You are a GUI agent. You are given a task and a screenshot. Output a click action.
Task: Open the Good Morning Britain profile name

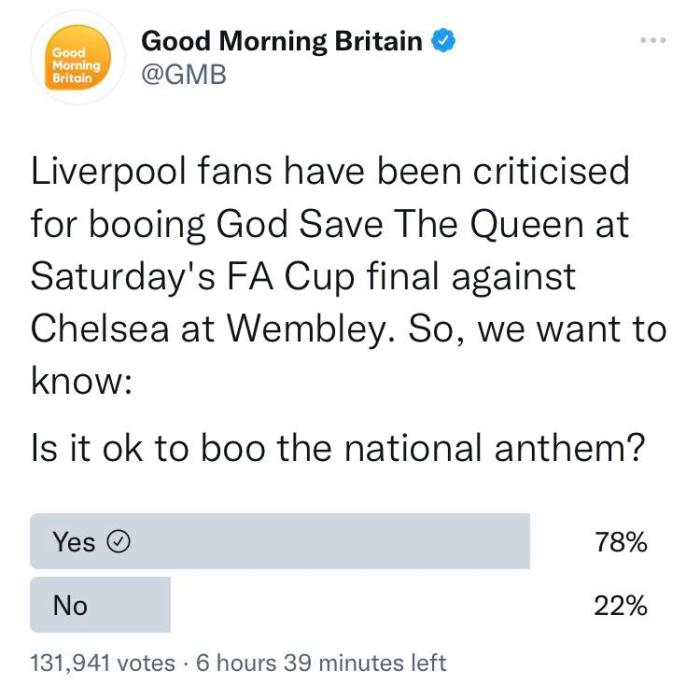click(x=281, y=42)
